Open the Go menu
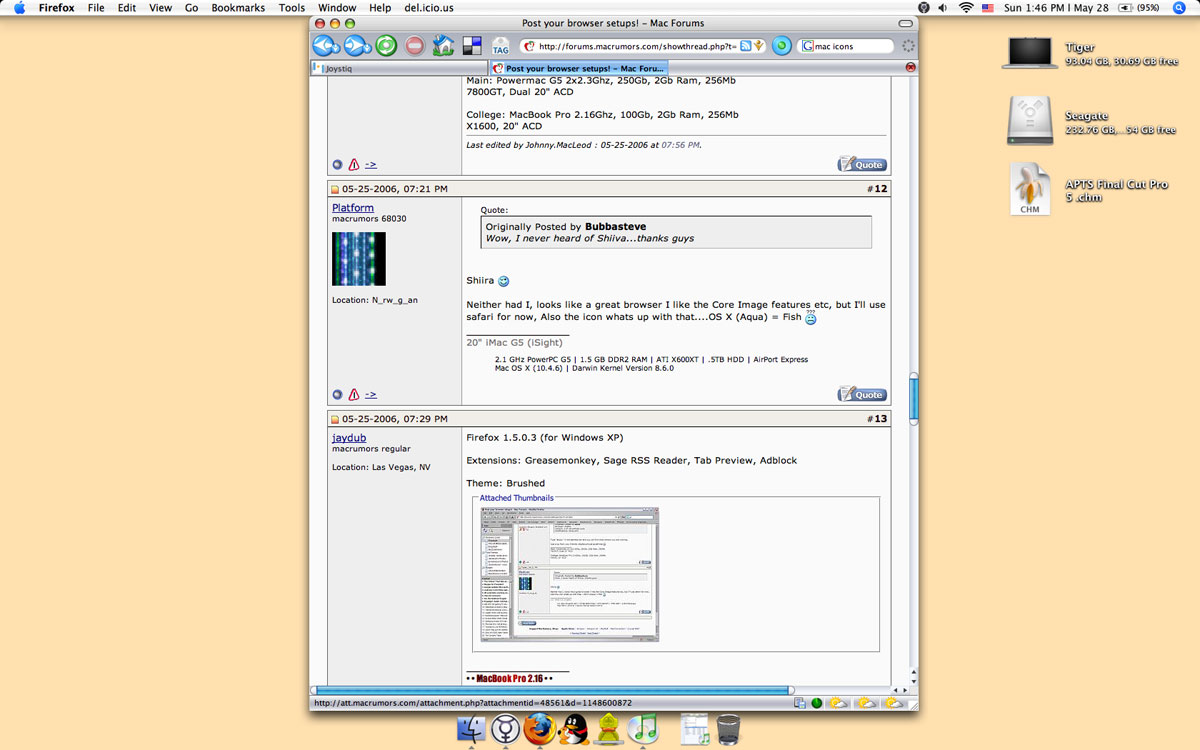 (191, 7)
